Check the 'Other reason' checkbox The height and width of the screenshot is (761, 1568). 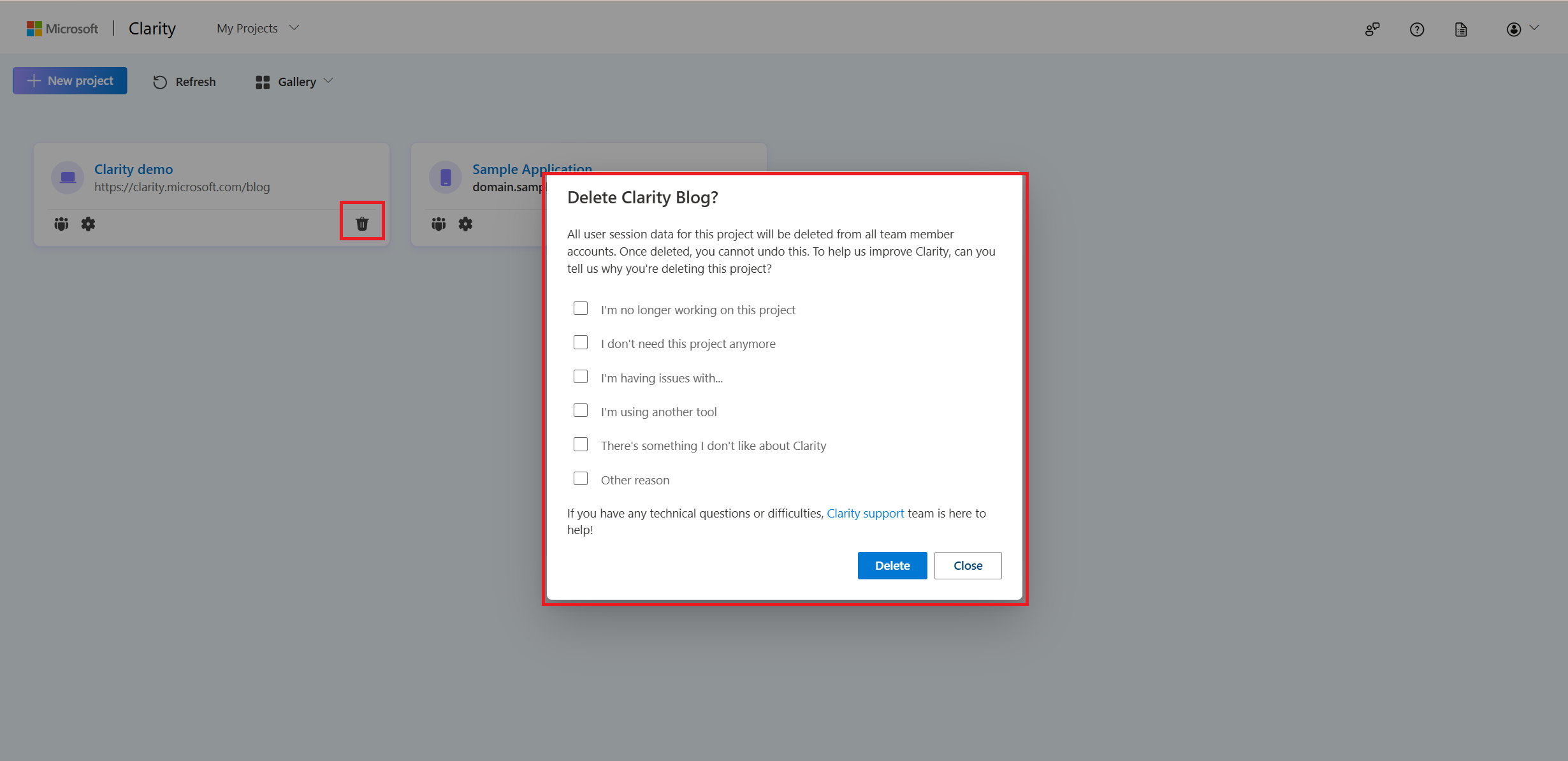point(580,479)
